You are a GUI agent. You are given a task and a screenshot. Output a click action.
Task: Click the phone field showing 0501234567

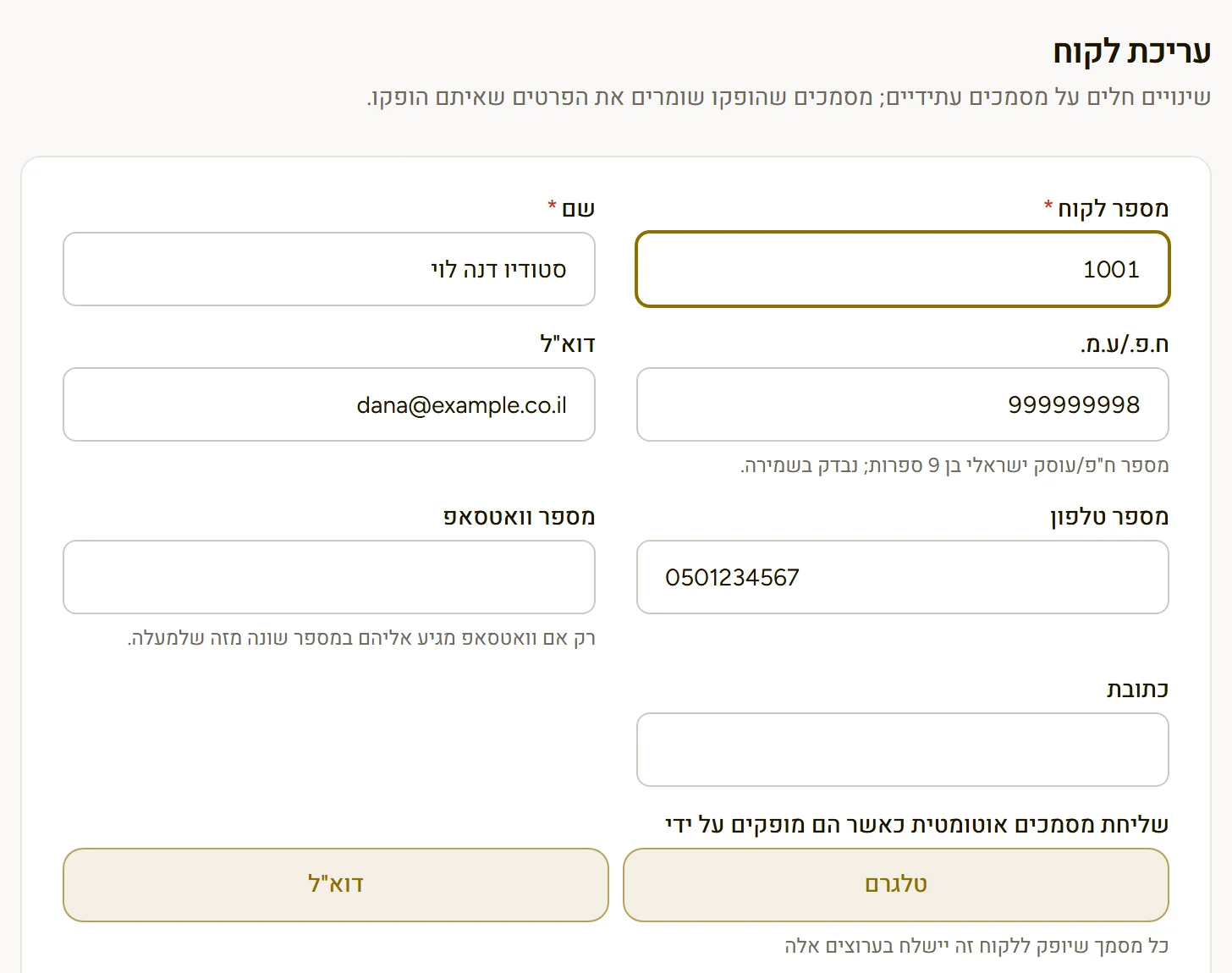tap(903, 577)
